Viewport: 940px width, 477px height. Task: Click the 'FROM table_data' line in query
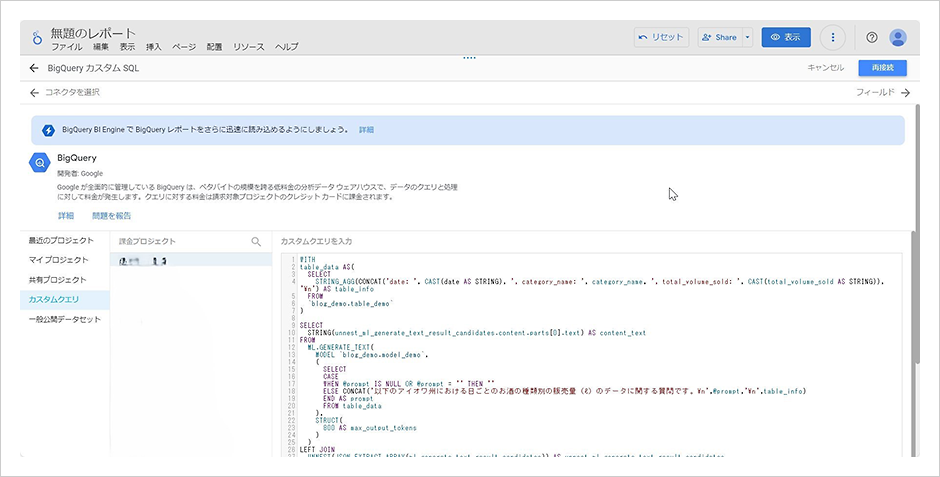pos(351,406)
